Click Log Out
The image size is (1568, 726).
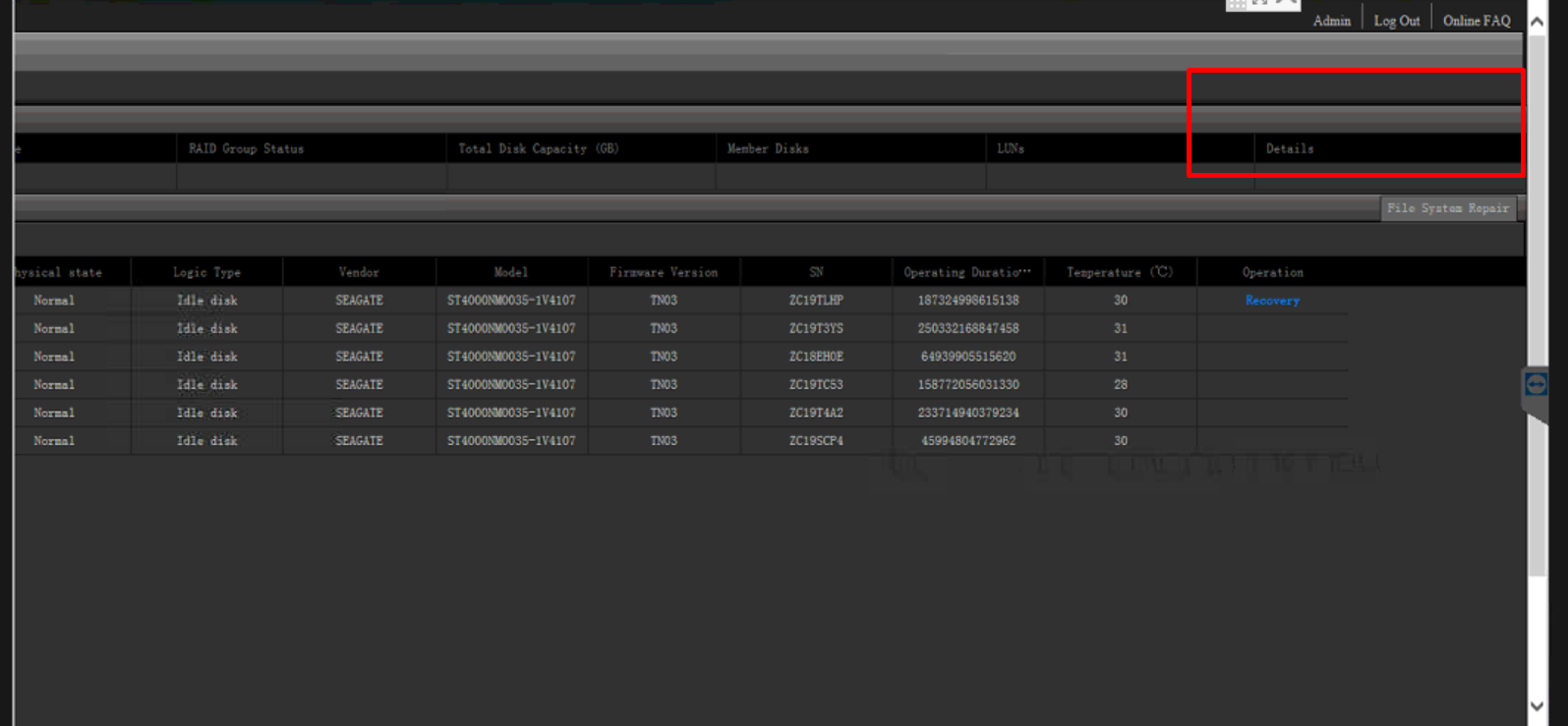[1397, 21]
